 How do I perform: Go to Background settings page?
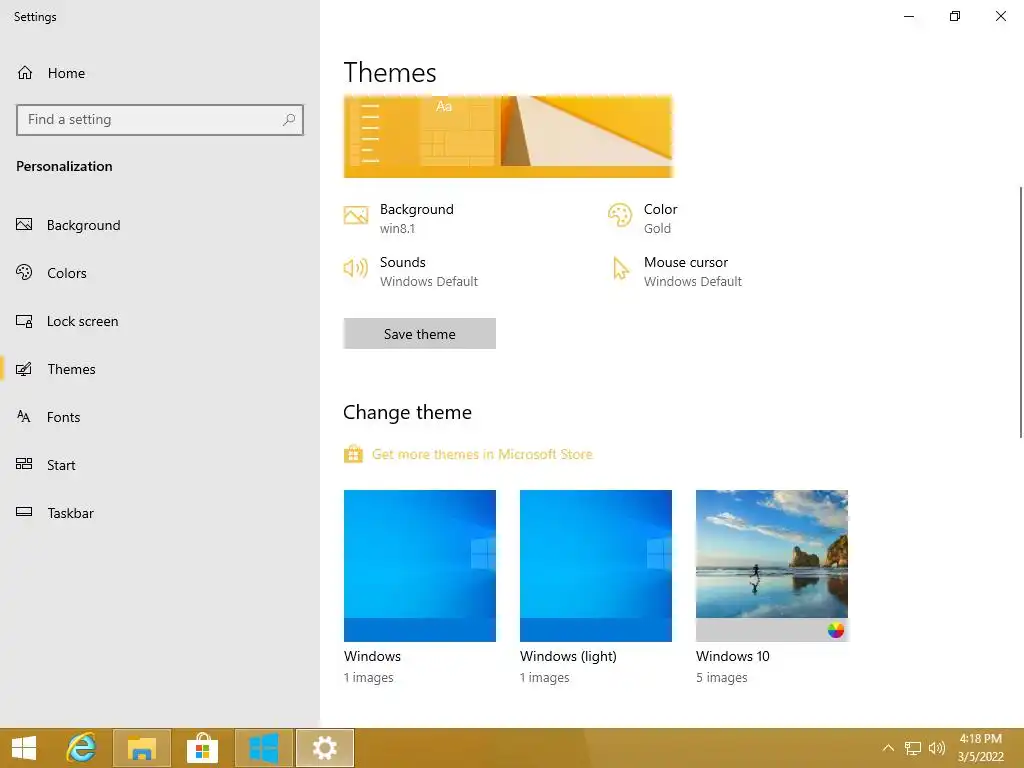point(160,225)
